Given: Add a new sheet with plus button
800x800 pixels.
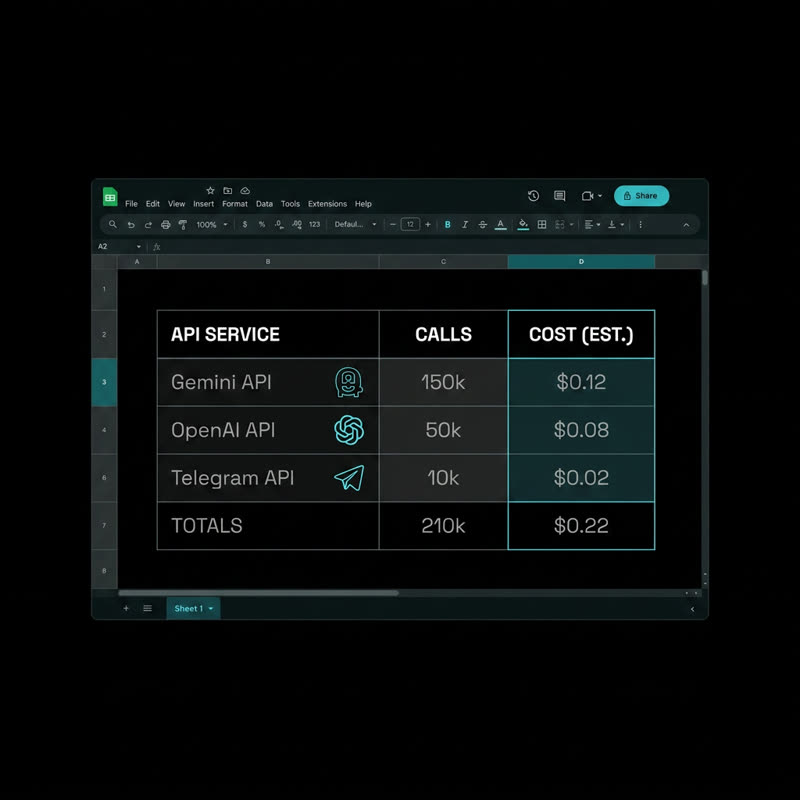Looking at the screenshot, I should (x=126, y=608).
